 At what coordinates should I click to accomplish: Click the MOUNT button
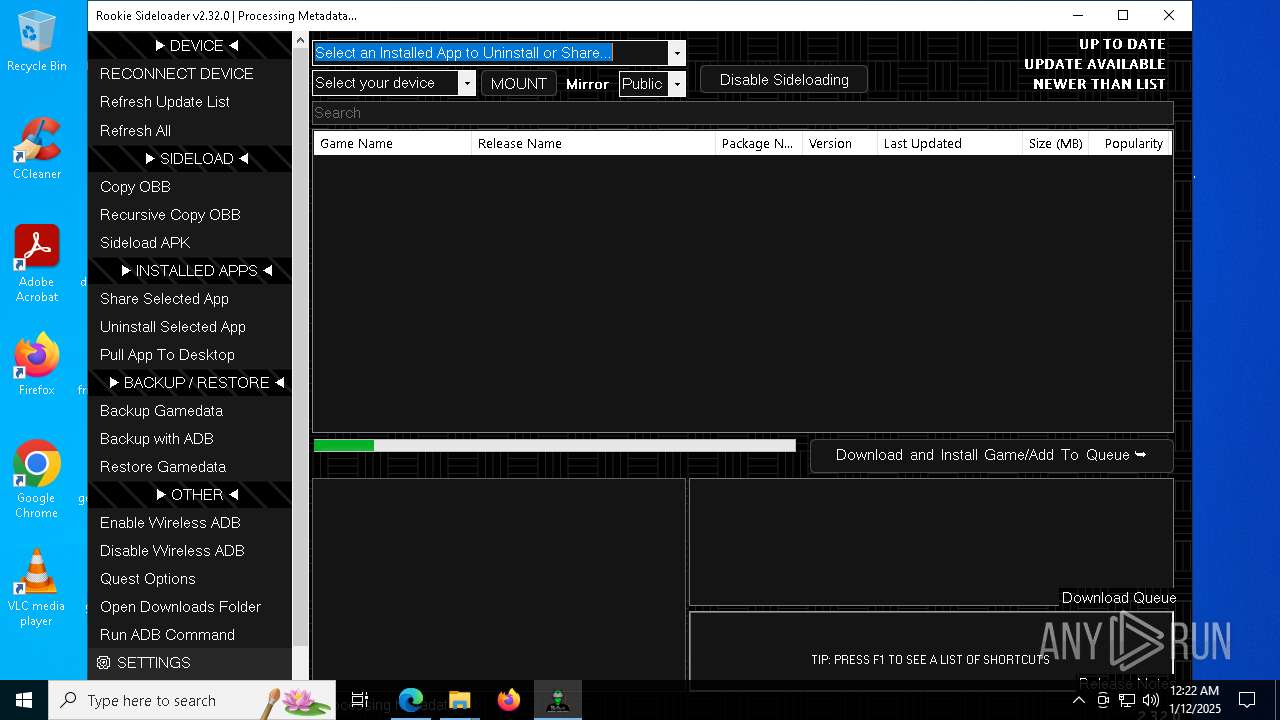click(x=519, y=83)
